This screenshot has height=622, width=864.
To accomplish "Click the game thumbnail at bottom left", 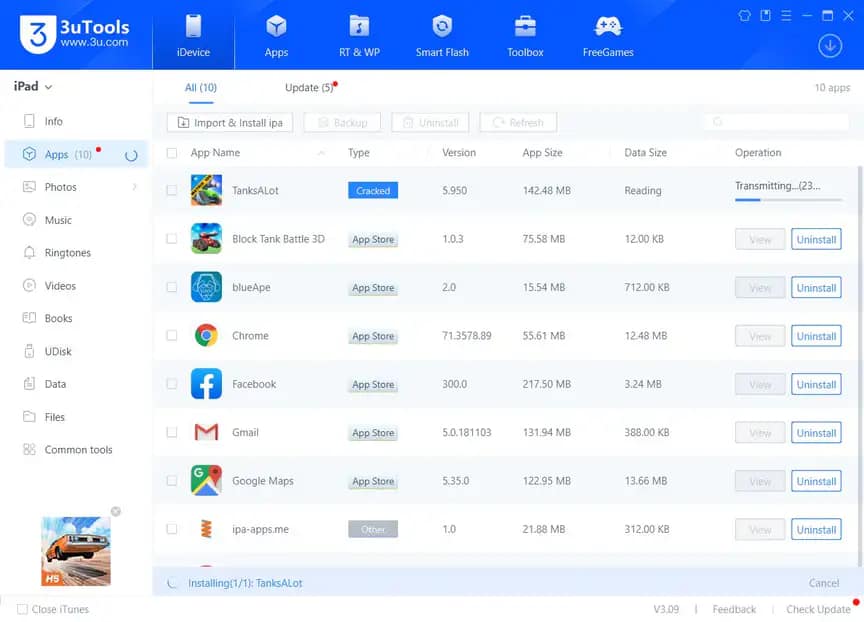I will tap(75, 551).
